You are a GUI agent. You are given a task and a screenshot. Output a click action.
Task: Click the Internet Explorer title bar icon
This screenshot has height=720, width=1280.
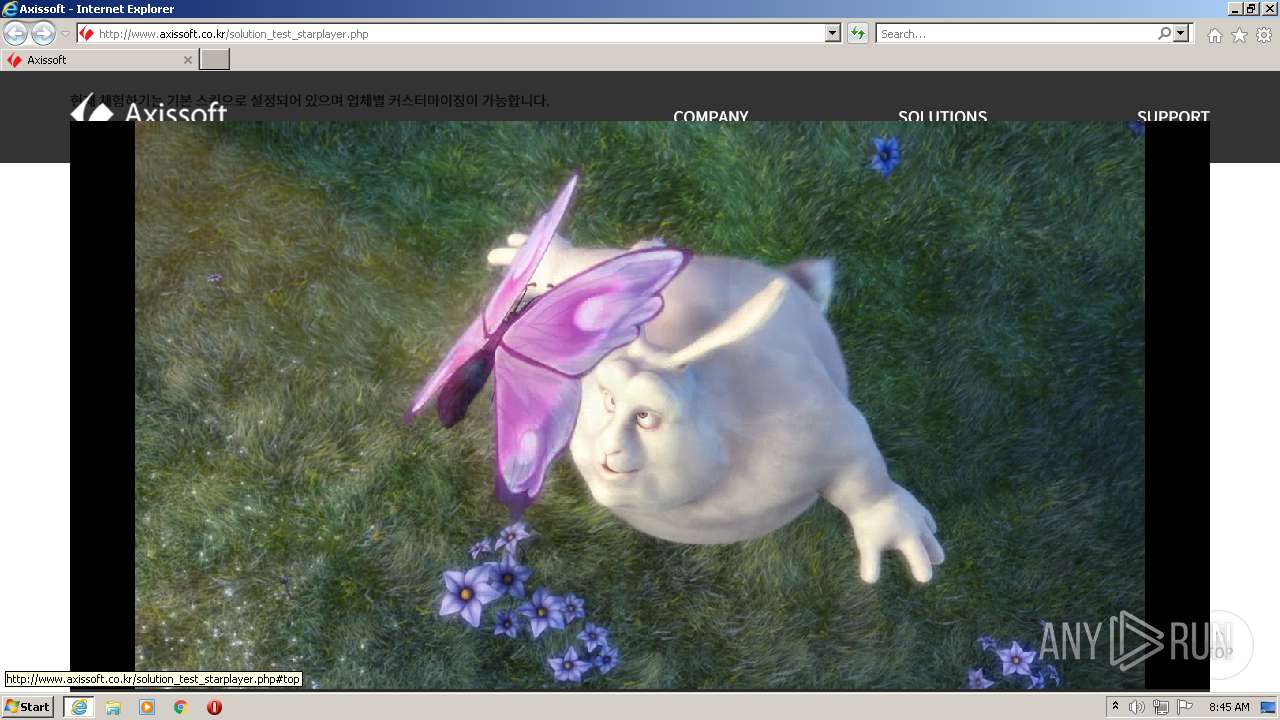pos(10,9)
